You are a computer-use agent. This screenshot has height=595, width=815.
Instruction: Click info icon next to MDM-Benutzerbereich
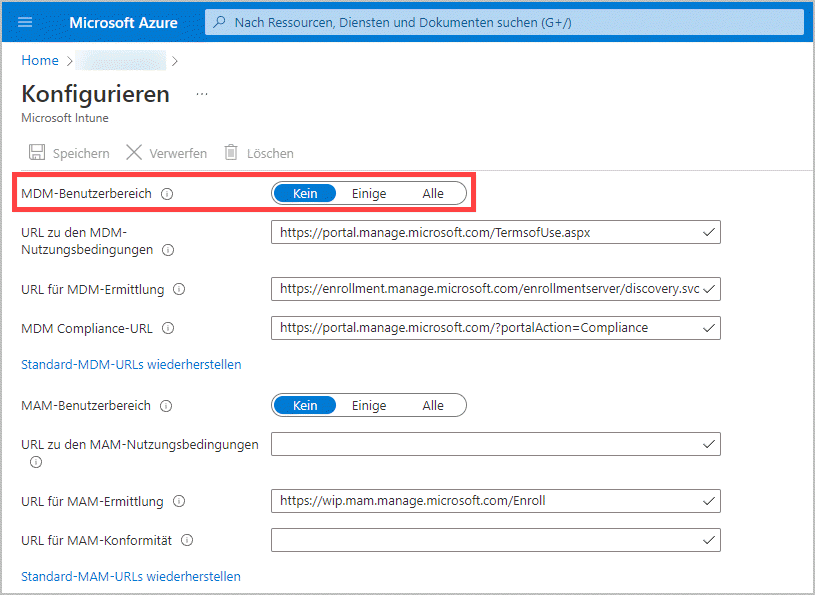(167, 194)
